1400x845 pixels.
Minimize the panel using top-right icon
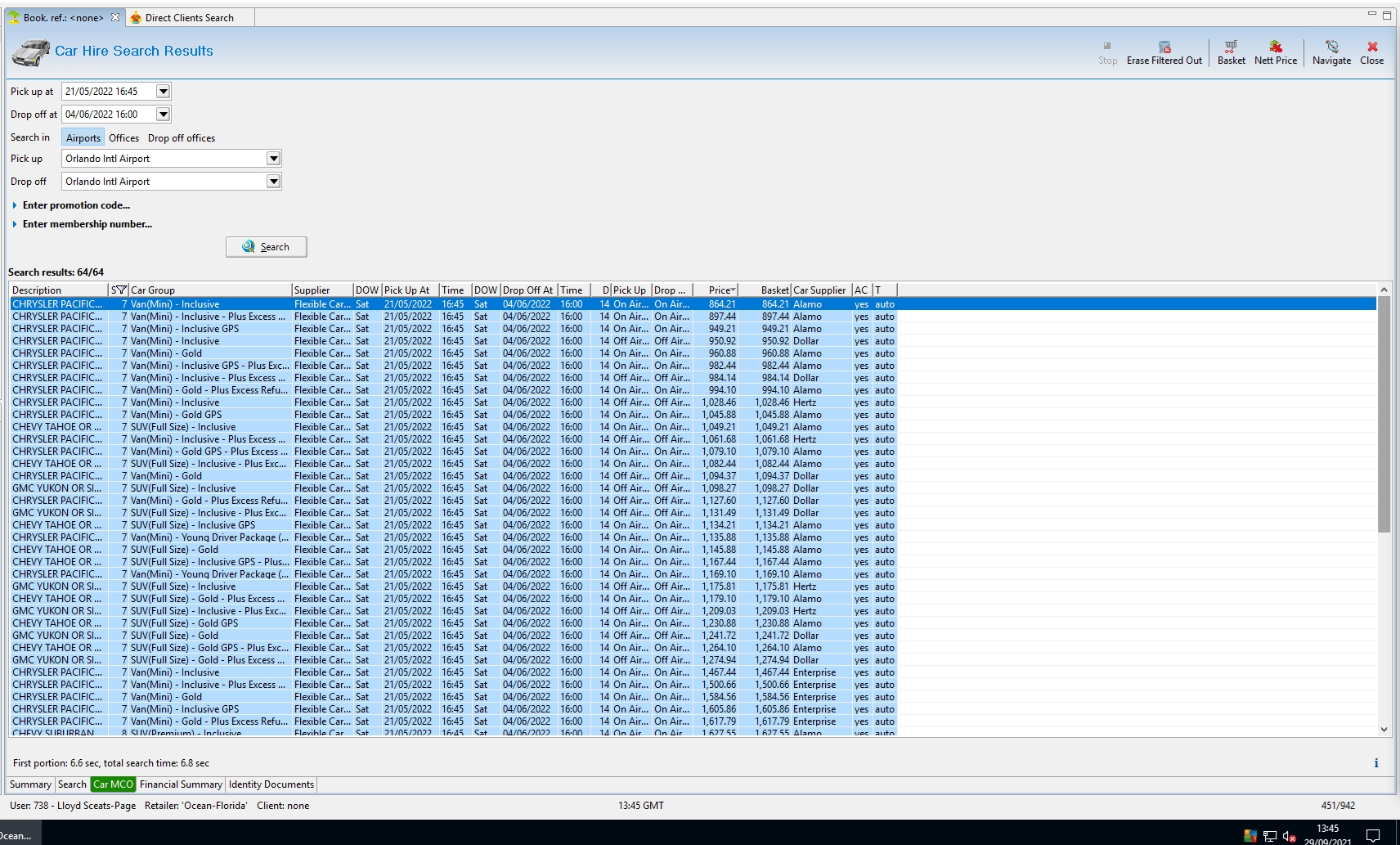[x=1372, y=15]
